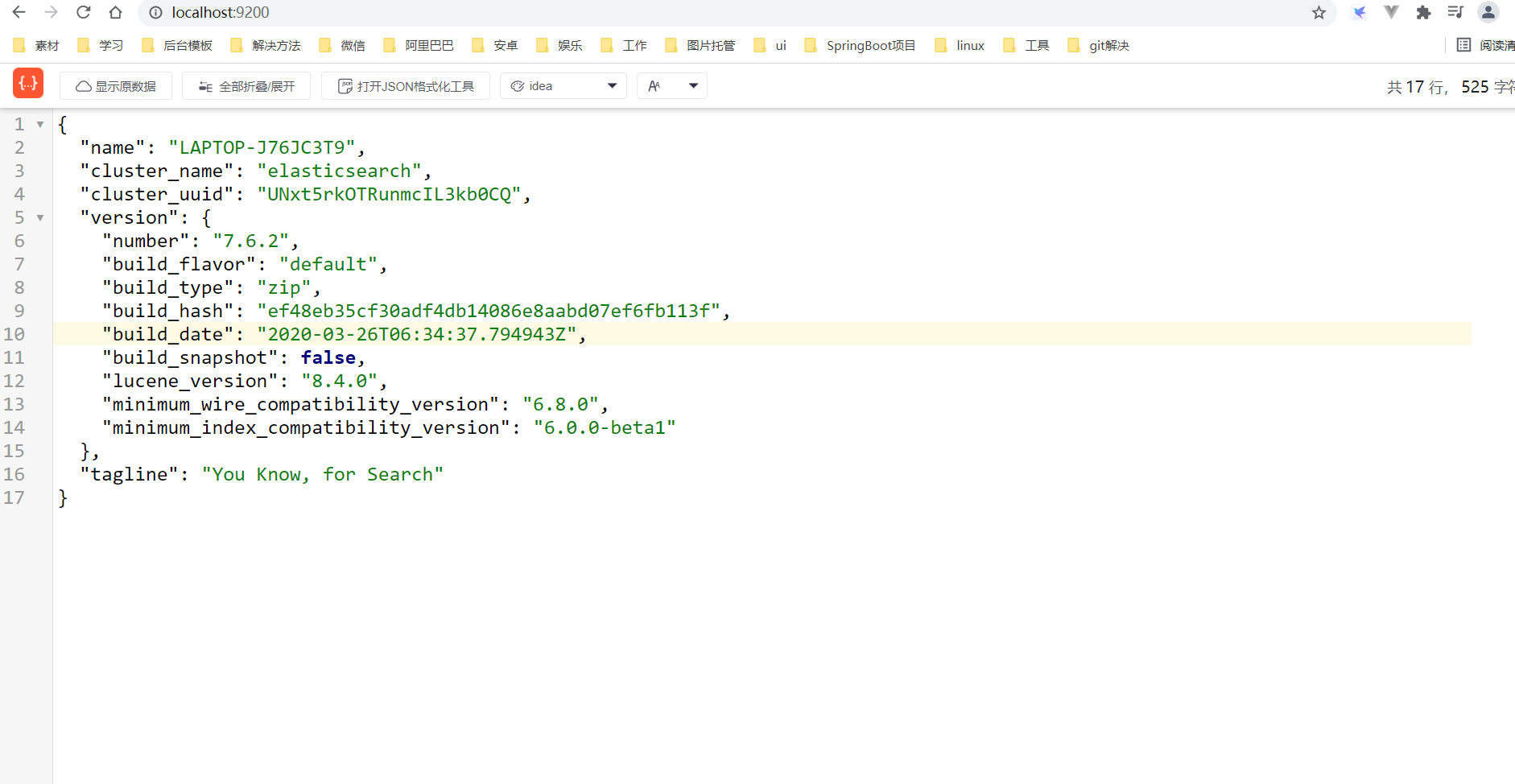Image resolution: width=1515 pixels, height=784 pixels.
Task: Open the 安卓 bookmark folder
Action: [x=495, y=45]
